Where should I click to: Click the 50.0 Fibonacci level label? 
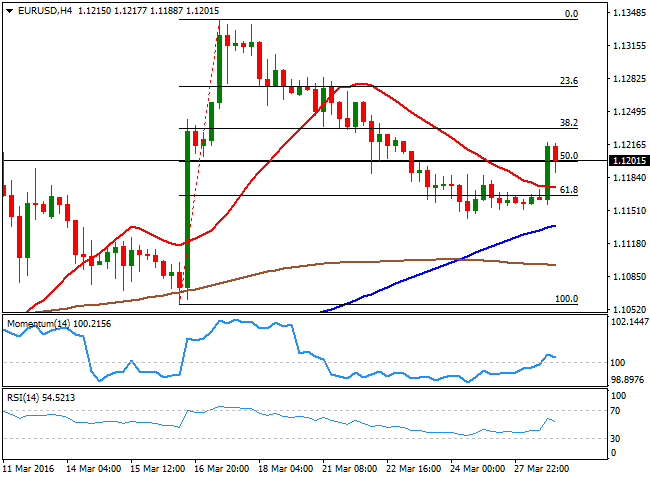(569, 155)
